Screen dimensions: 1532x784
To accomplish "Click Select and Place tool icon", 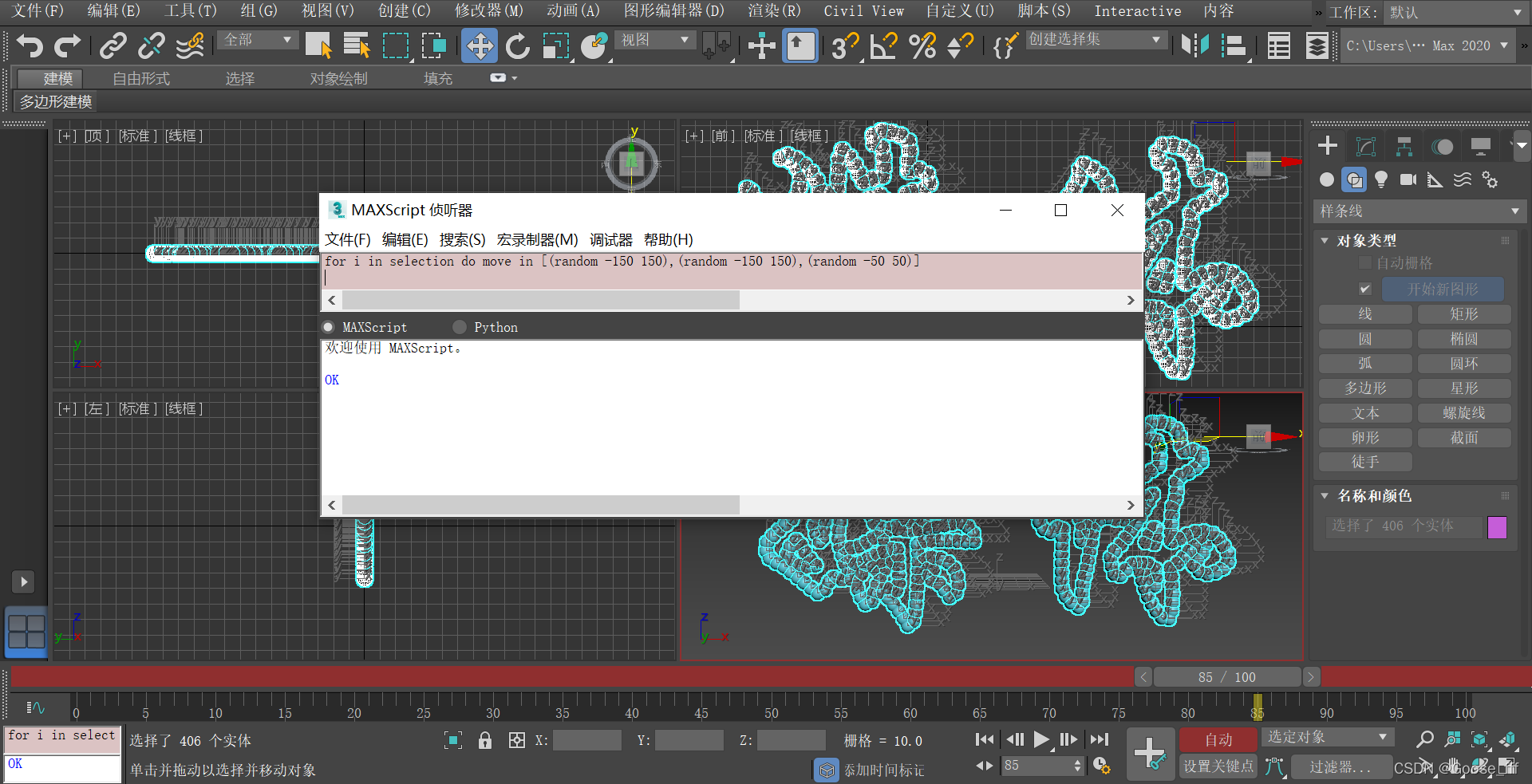I will coord(594,46).
